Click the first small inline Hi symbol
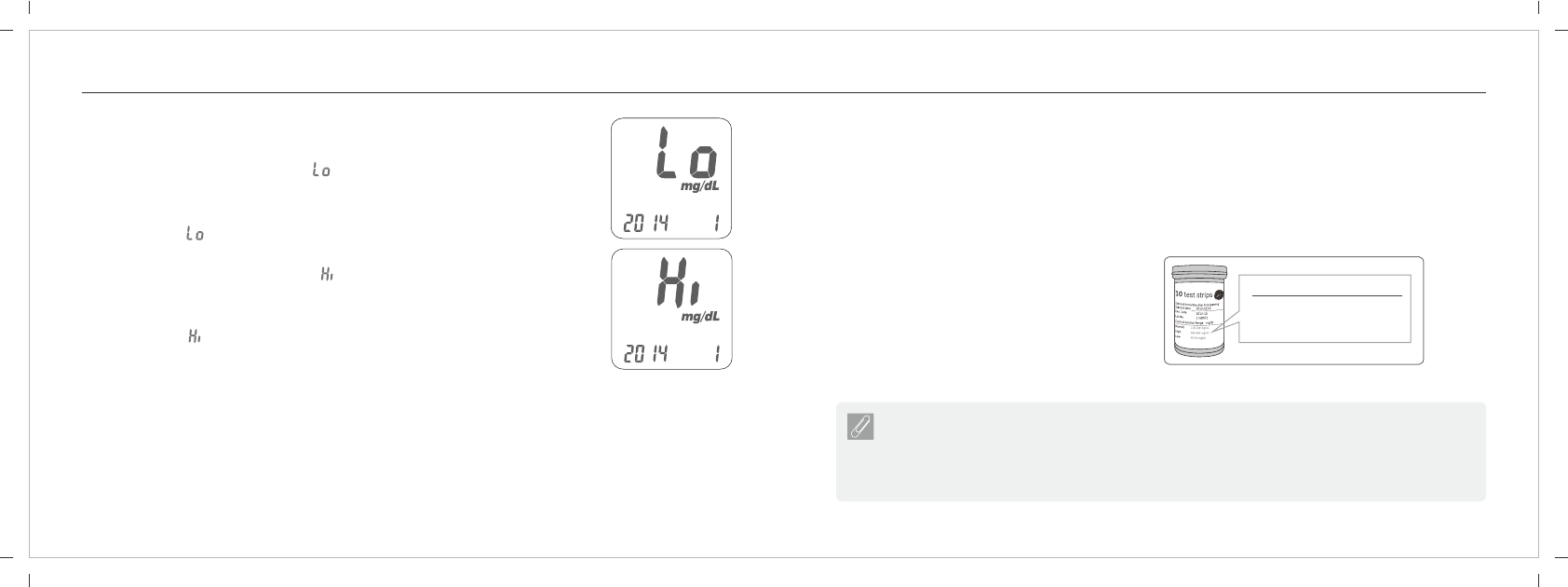 coord(326,275)
